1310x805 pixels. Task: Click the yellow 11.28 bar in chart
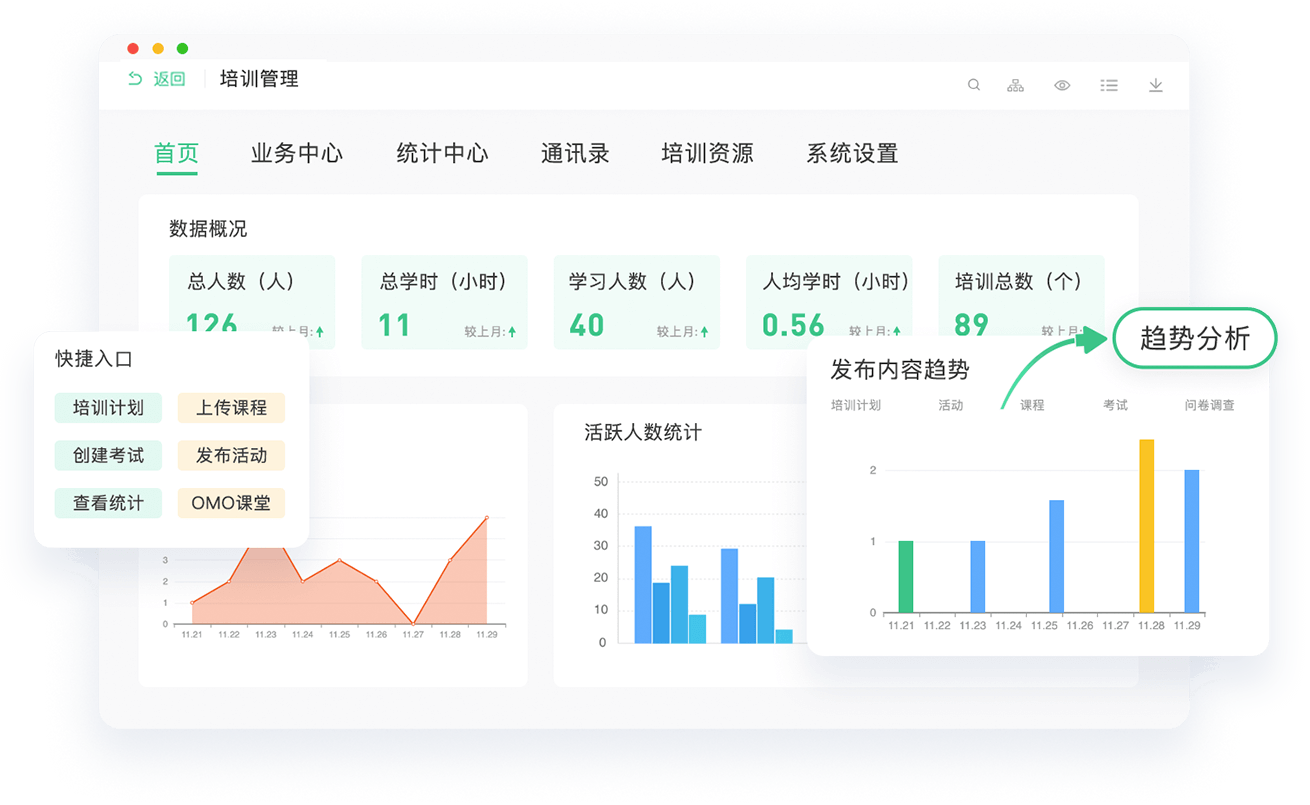pos(1146,526)
